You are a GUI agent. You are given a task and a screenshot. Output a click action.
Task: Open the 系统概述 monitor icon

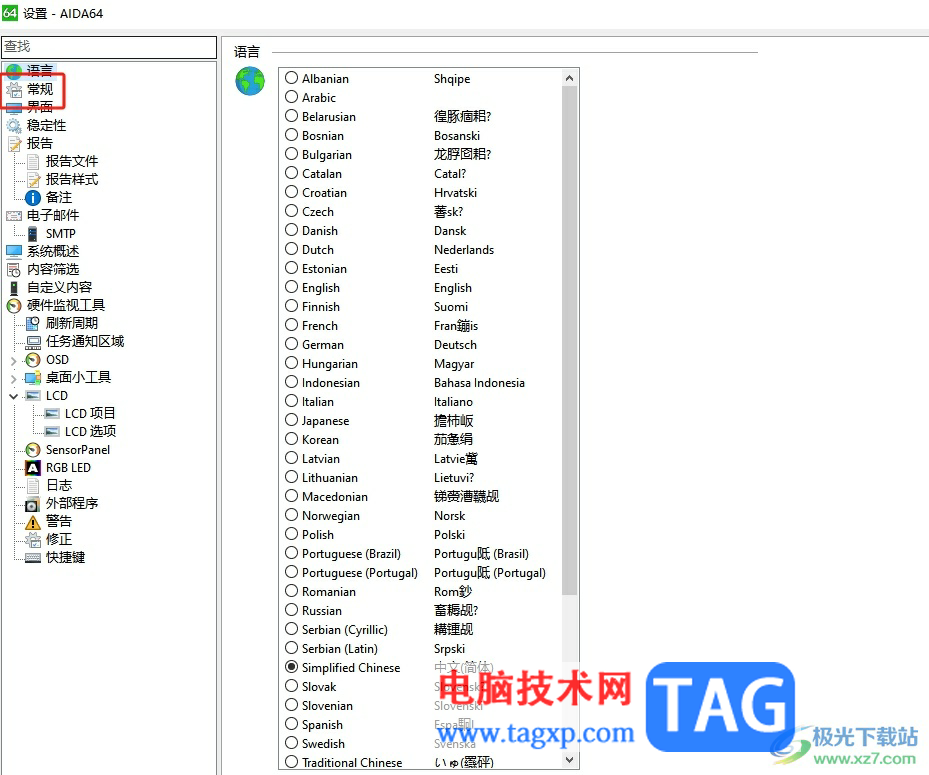tap(14, 251)
